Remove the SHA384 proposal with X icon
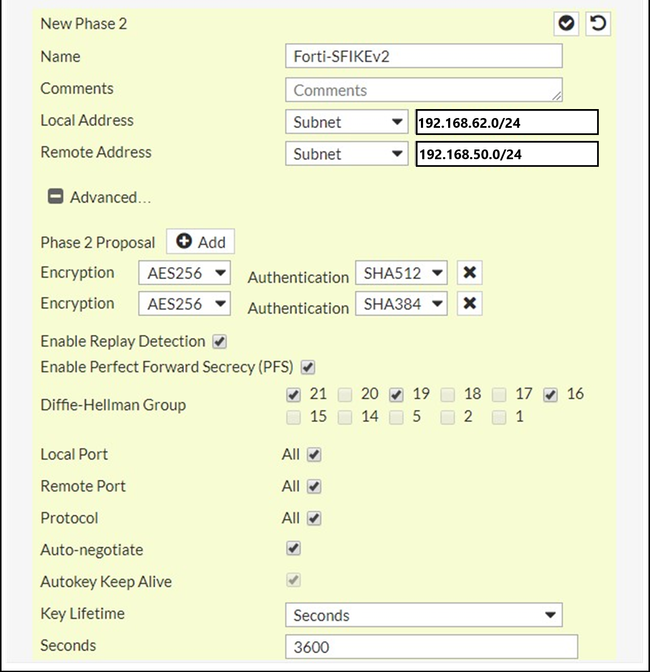This screenshot has width=650, height=672. coord(469,304)
